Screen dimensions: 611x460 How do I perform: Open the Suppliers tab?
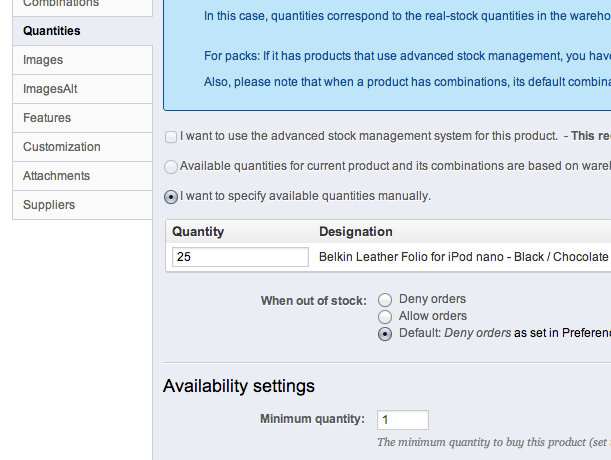49,205
